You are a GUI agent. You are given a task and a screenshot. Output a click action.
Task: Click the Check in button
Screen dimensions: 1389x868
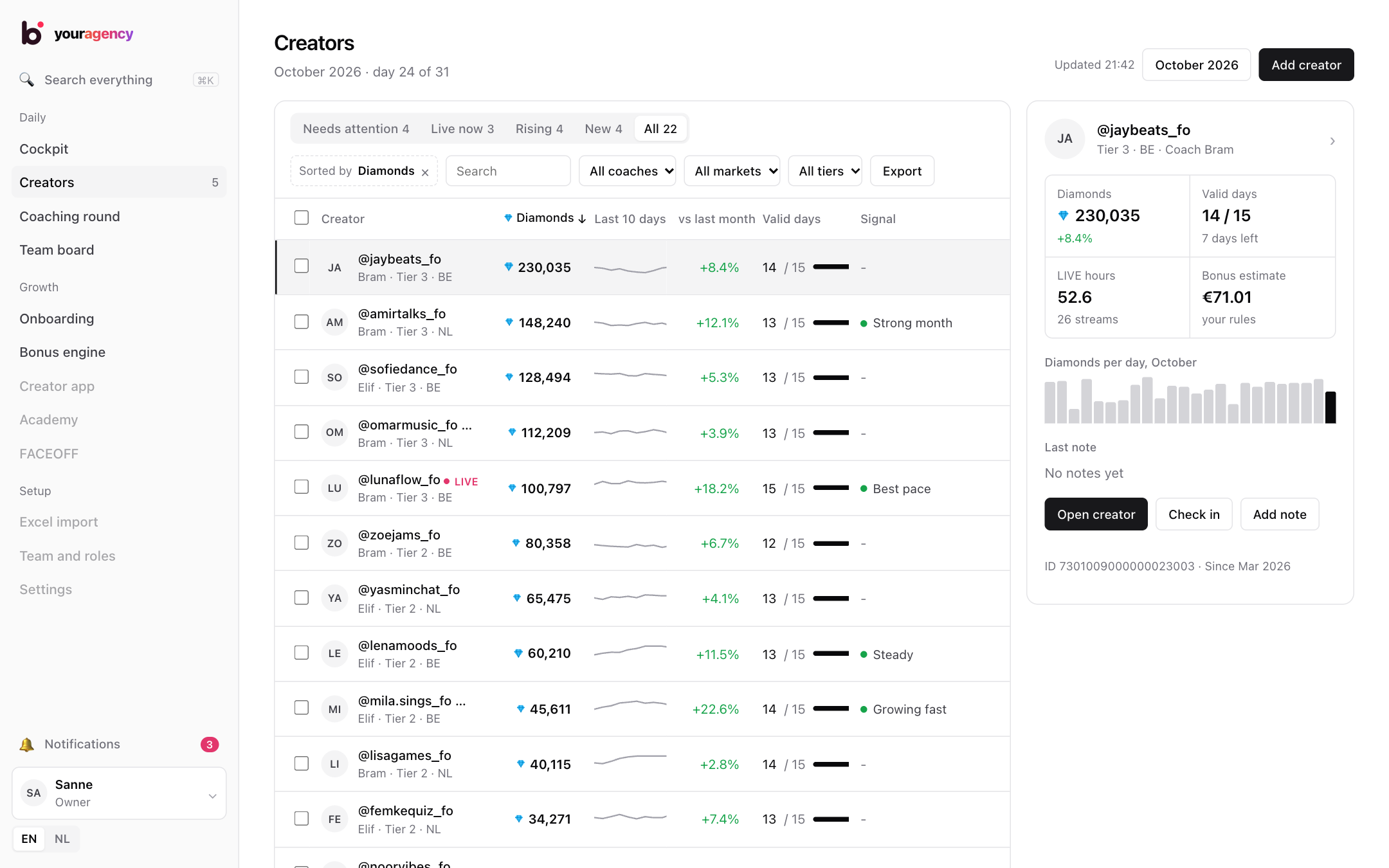(x=1194, y=514)
